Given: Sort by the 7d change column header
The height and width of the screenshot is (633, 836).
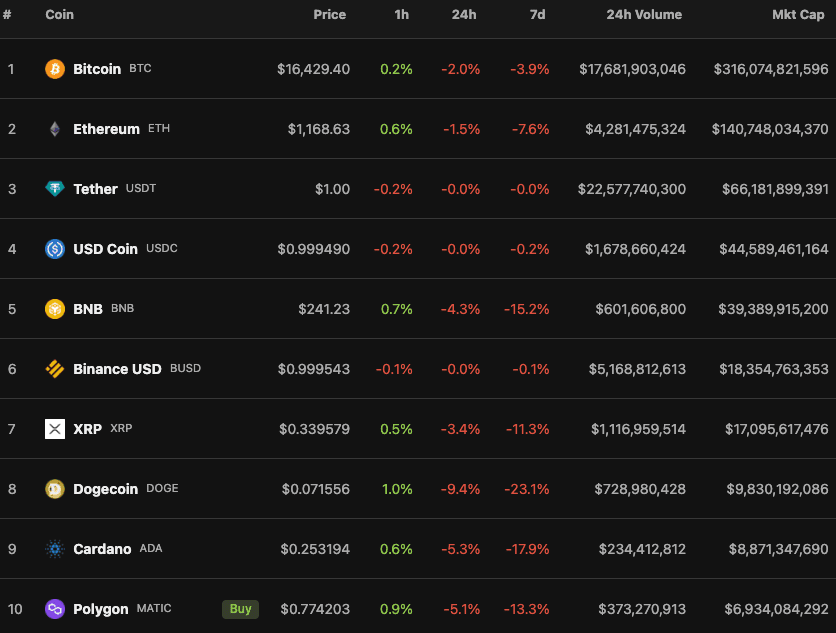Looking at the screenshot, I should (538, 15).
